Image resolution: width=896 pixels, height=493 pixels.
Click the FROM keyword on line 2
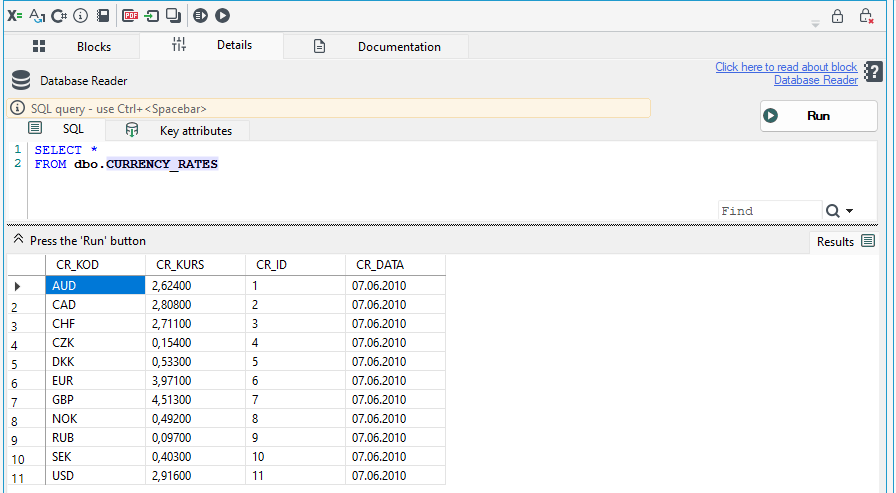(50, 164)
